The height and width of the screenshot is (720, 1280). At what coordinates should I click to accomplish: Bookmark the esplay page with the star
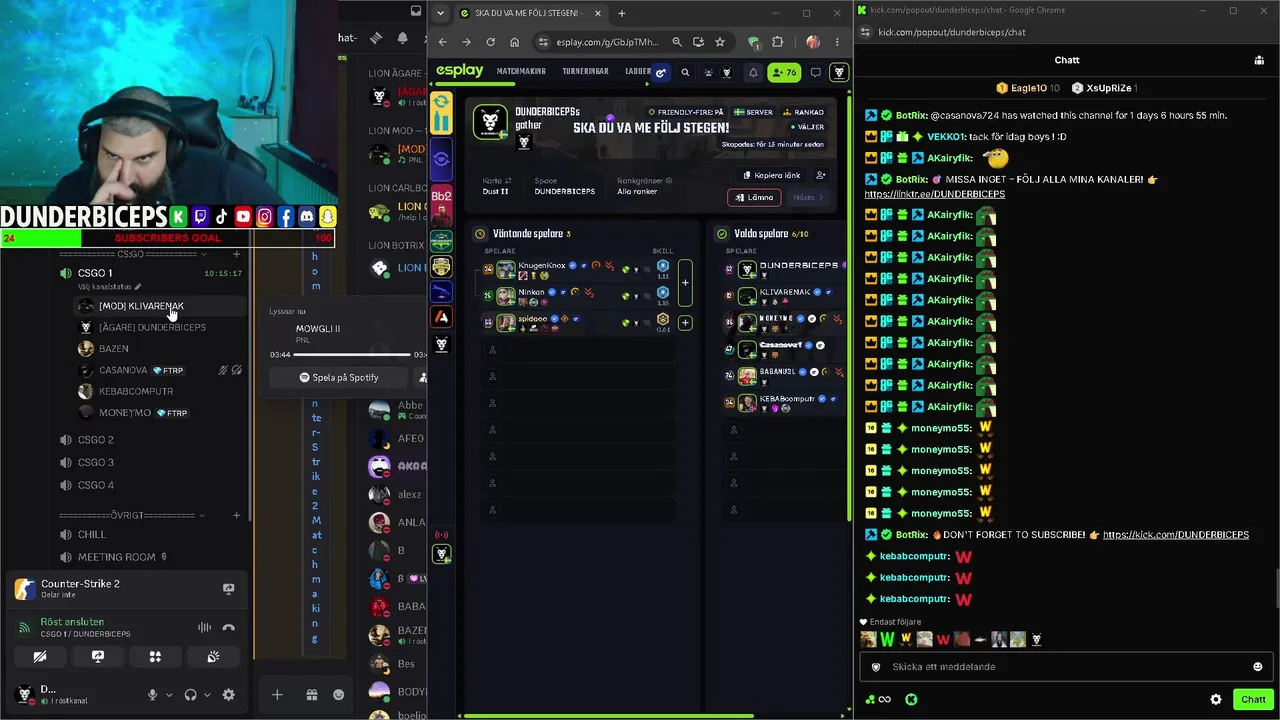[x=720, y=42]
